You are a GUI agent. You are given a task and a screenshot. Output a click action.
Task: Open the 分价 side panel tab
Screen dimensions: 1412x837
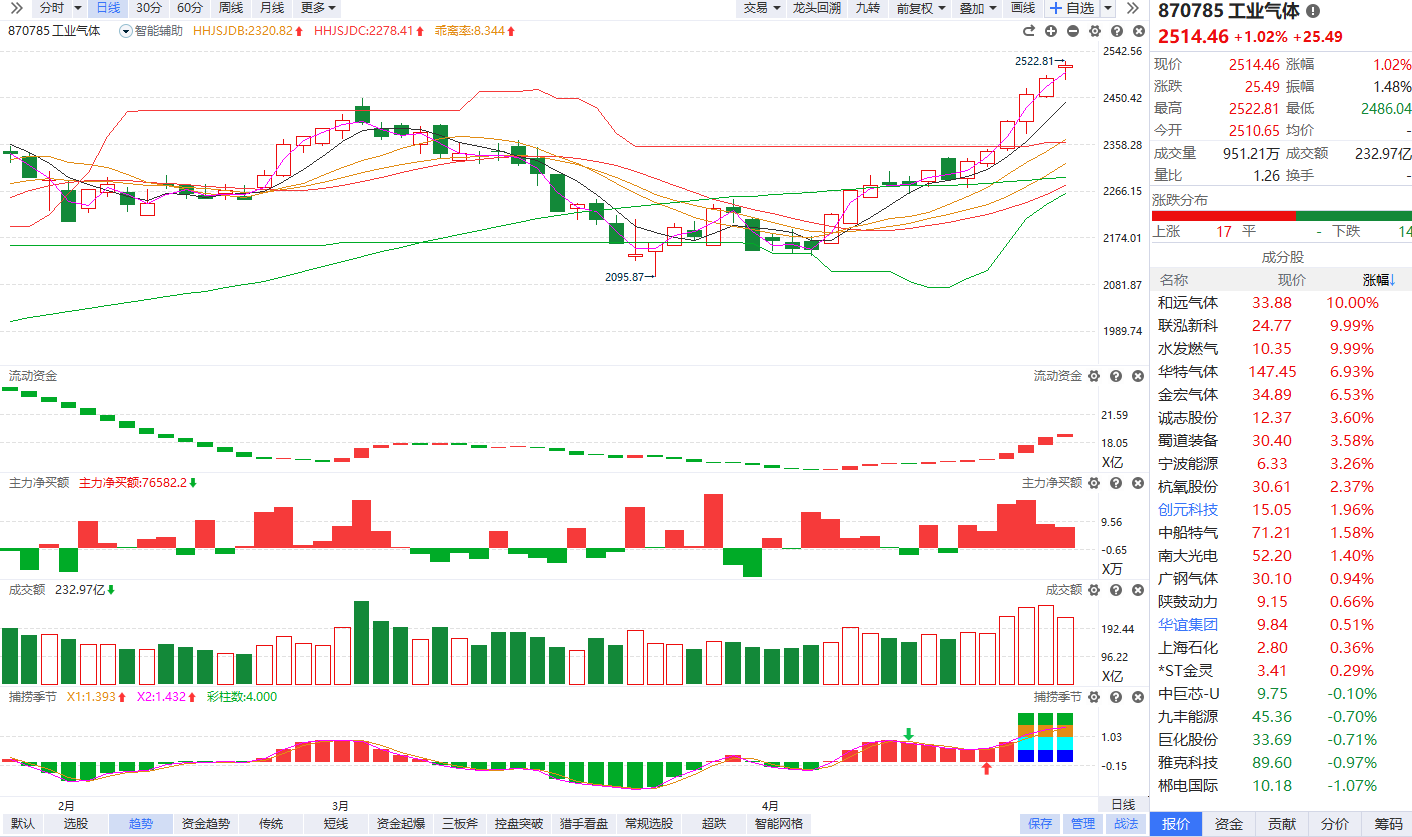1335,824
